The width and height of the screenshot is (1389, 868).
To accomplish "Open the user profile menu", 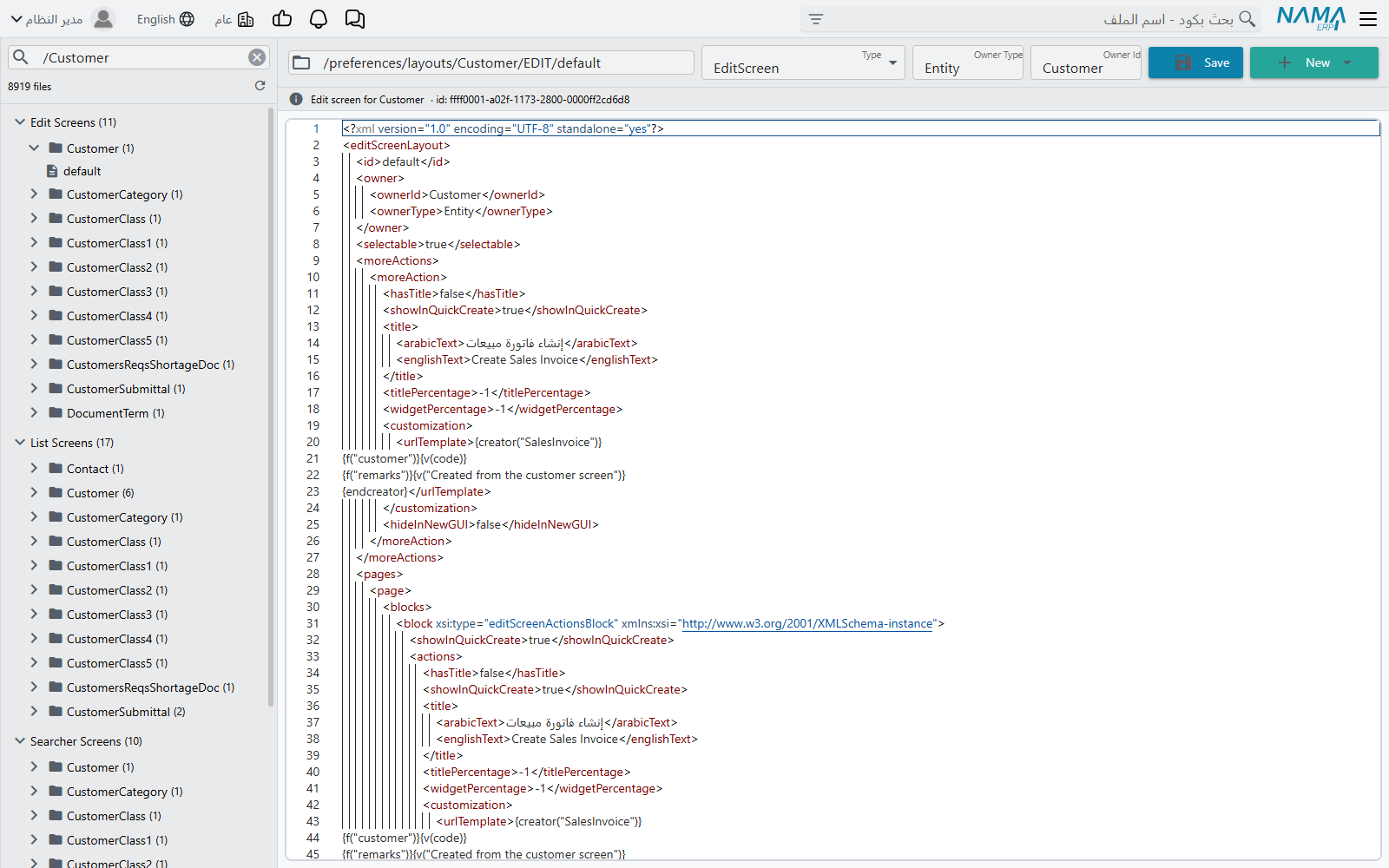I will point(63,19).
